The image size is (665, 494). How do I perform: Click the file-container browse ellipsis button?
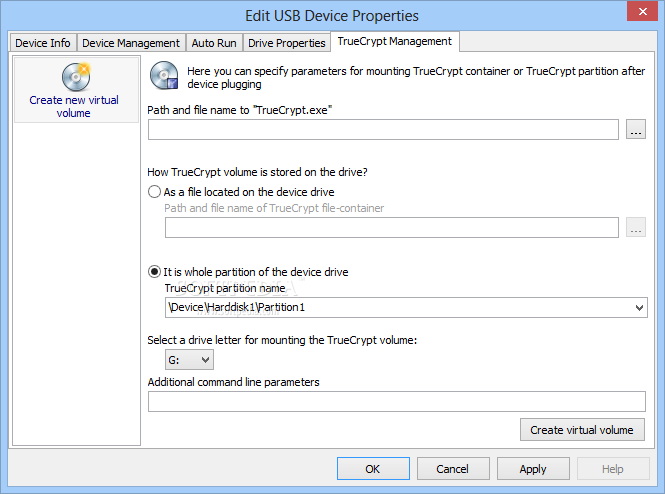636,228
